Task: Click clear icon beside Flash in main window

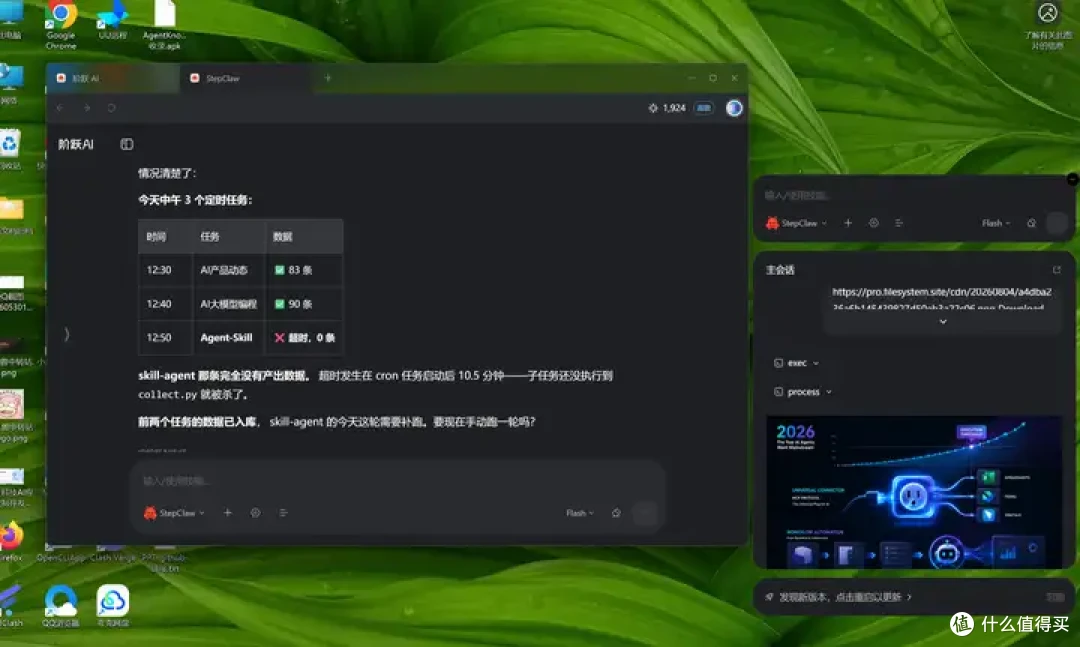Action: [x=616, y=513]
